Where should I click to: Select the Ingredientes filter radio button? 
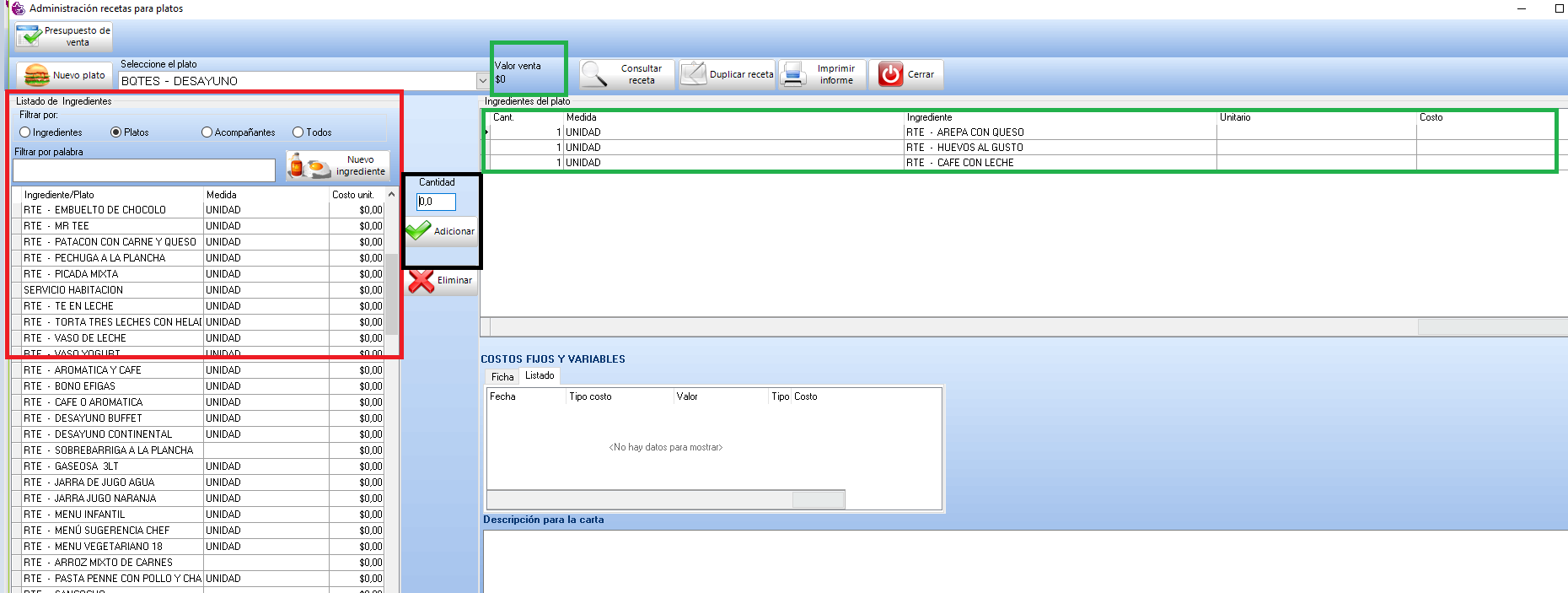tap(25, 132)
